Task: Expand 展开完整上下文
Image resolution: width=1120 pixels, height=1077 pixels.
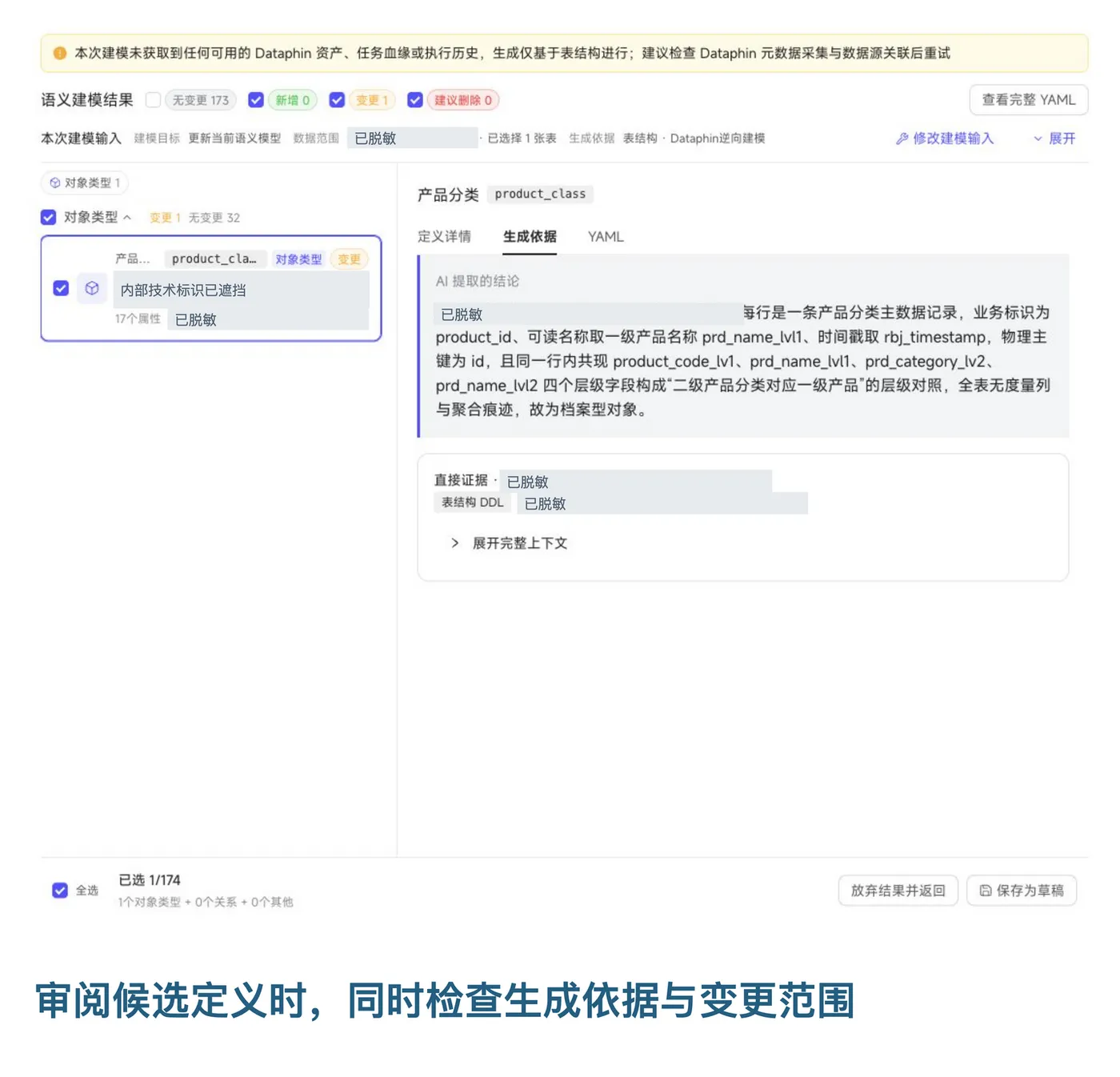Action: (509, 543)
